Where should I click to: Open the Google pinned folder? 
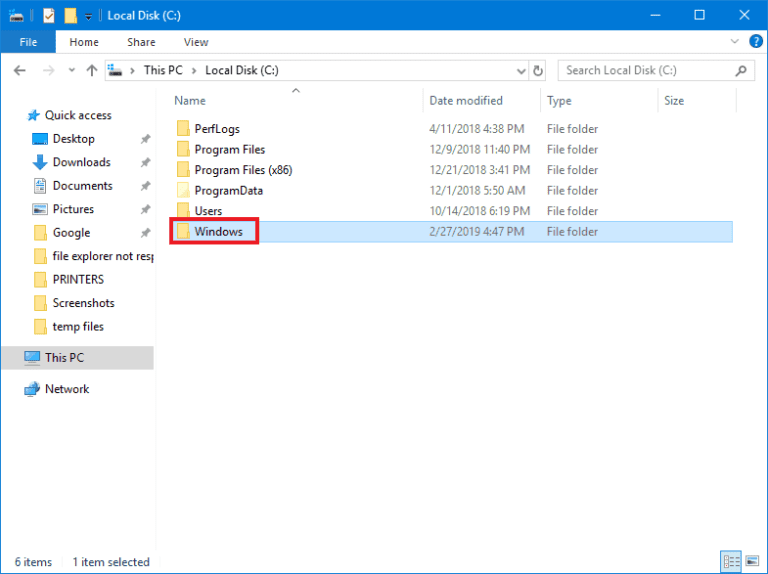tap(71, 233)
